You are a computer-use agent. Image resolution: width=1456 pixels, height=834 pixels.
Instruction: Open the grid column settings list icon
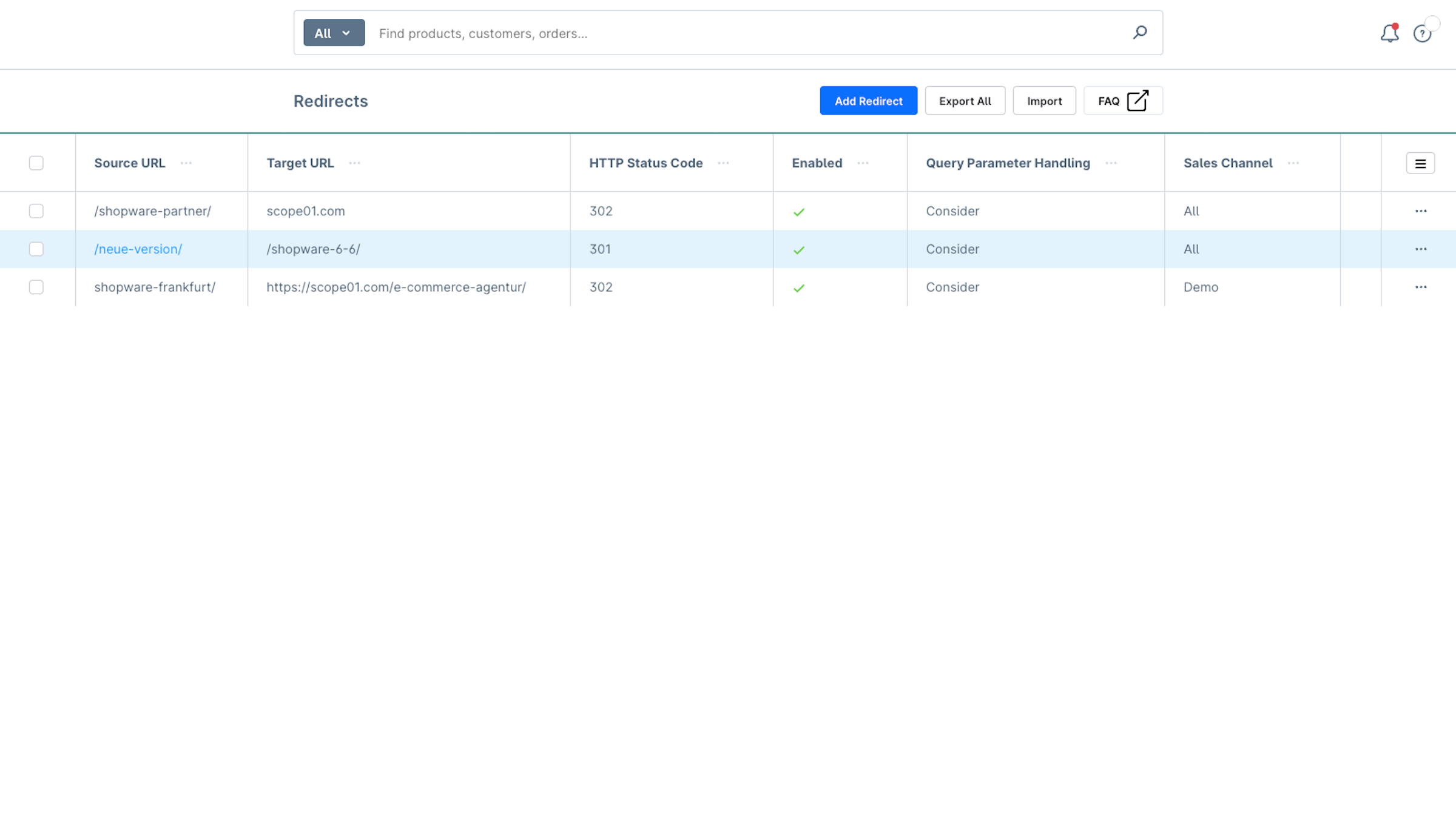point(1420,163)
